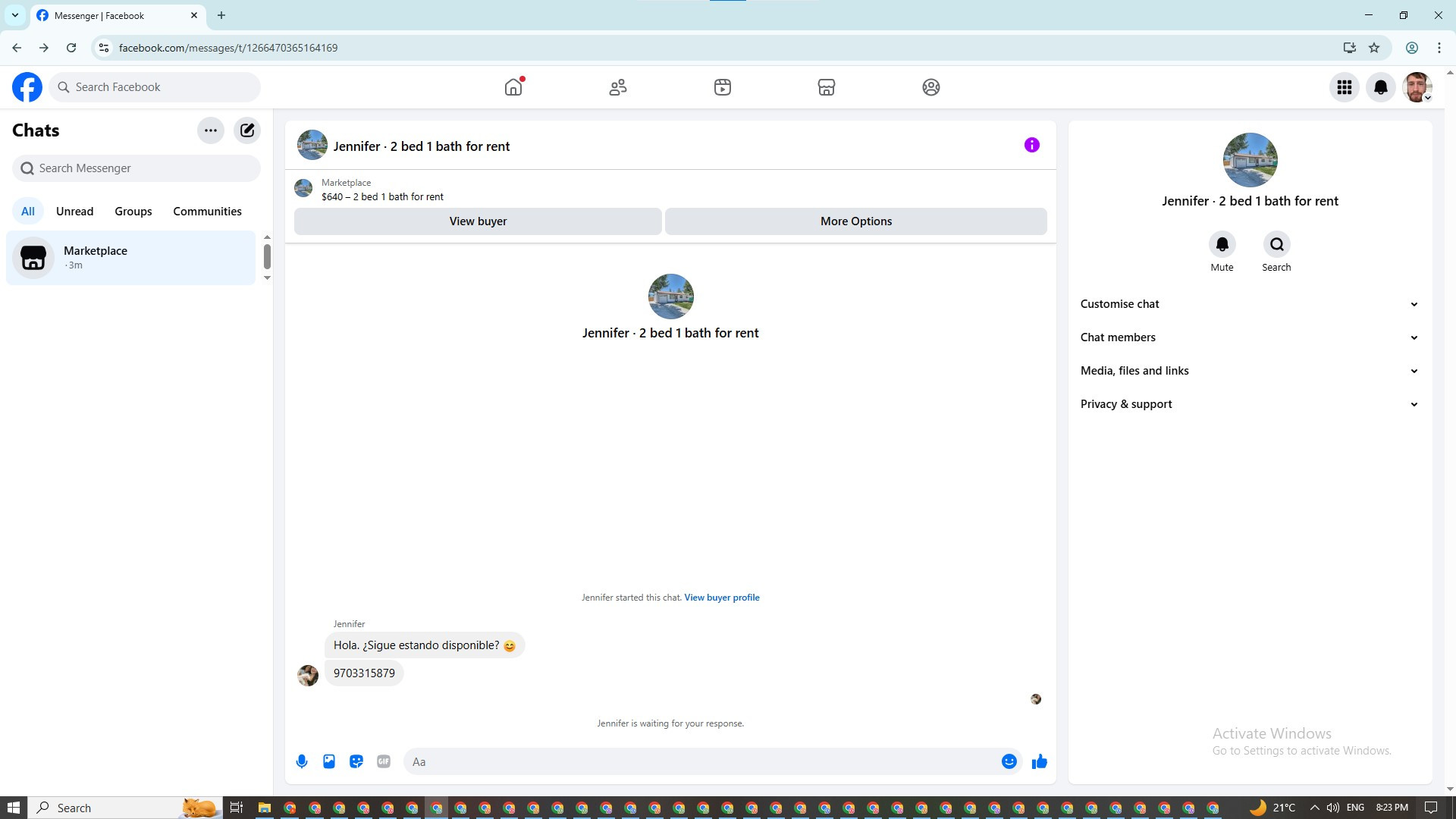Open Marketplace icon in top navigation

[x=827, y=87]
